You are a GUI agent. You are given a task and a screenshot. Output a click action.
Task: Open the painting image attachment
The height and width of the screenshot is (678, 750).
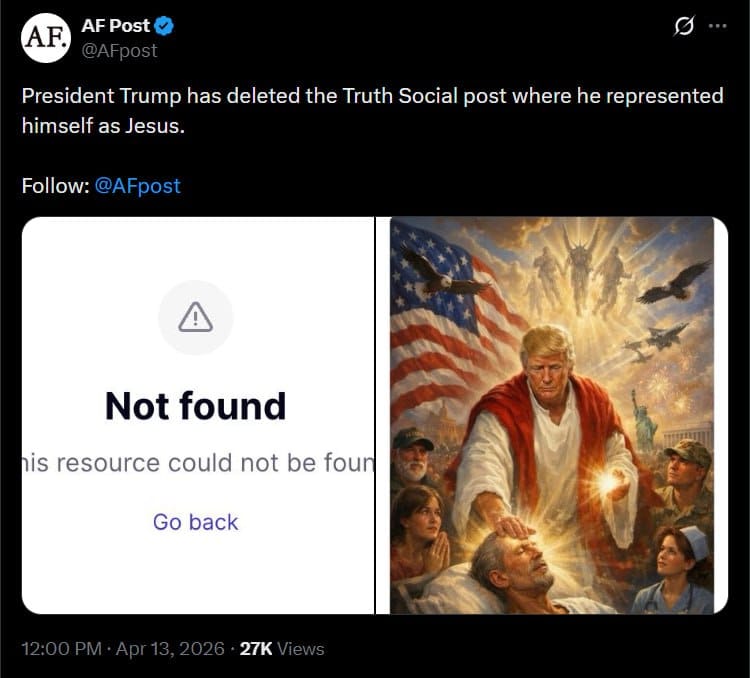click(551, 415)
